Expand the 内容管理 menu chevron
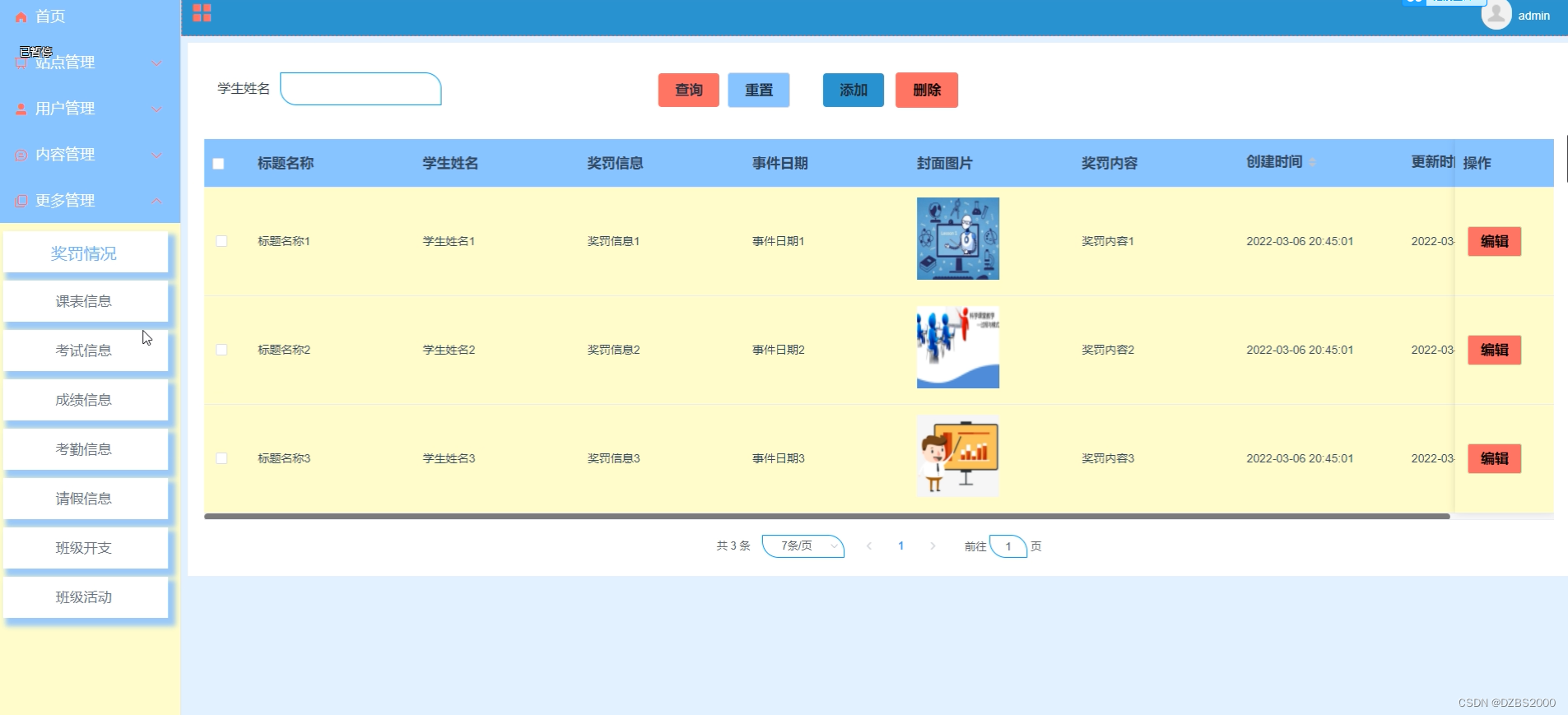This screenshot has height=715, width=1568. (x=156, y=155)
